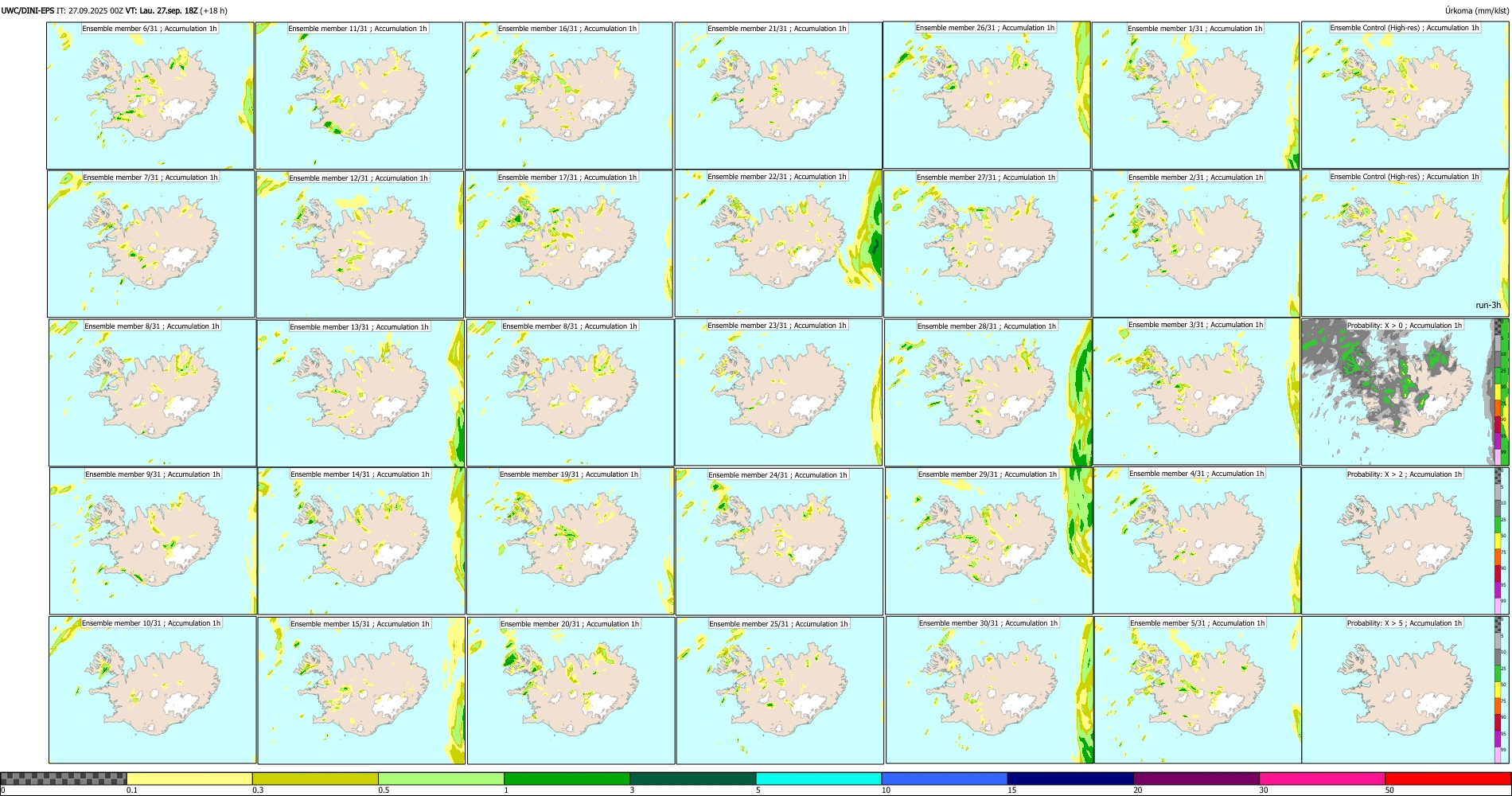Open the Ensemble member 10/31 precipitation map
The height and width of the screenshot is (796, 1512).
tap(152, 690)
